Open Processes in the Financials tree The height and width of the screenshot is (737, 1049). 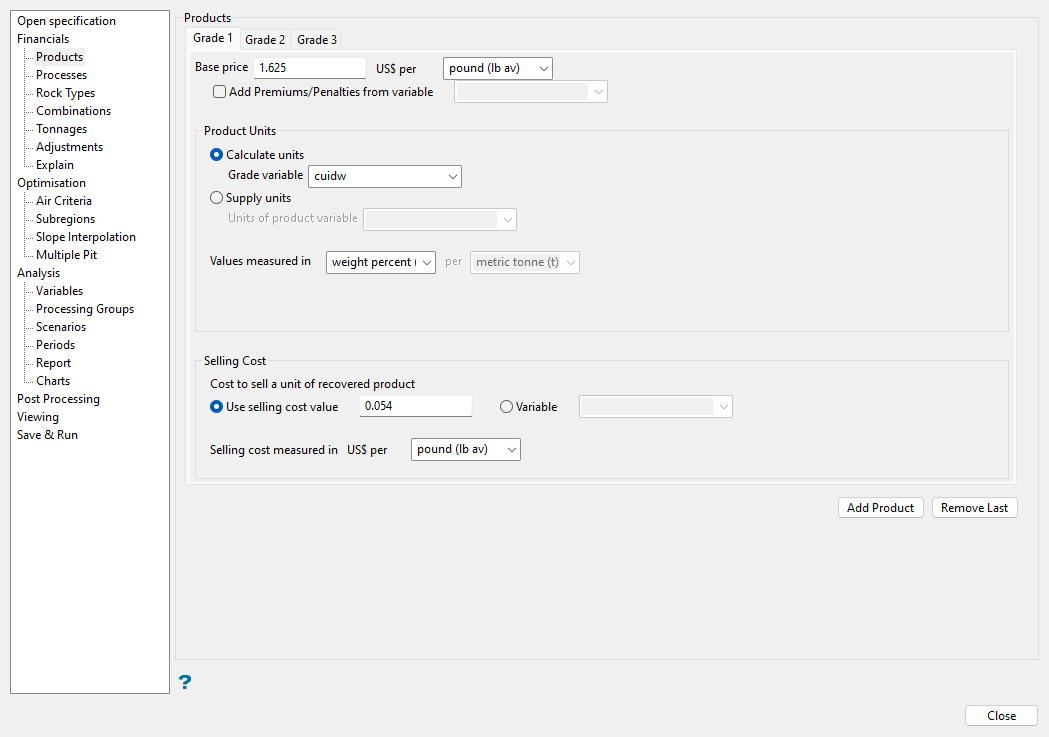61,75
